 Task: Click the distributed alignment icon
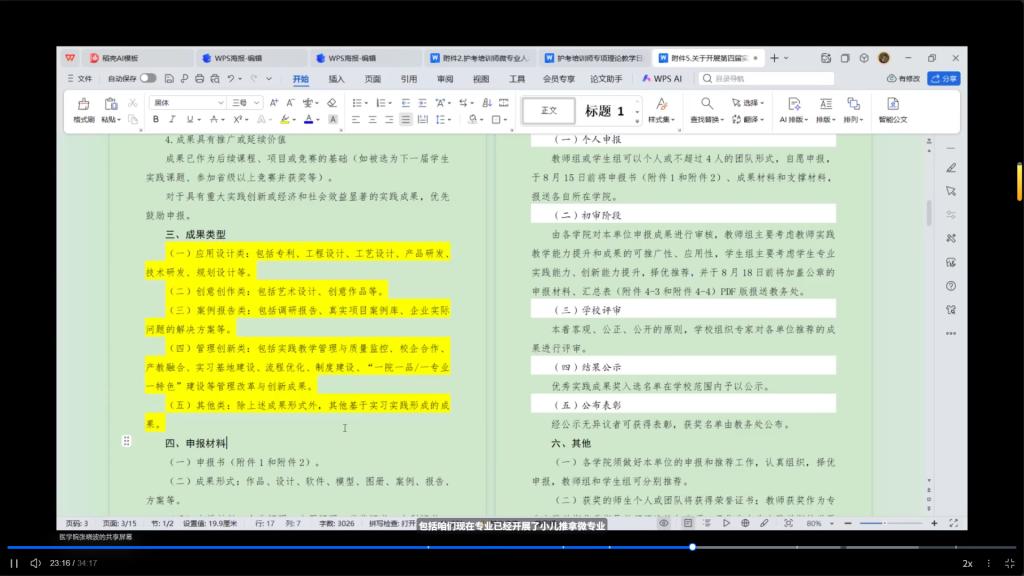point(423,120)
